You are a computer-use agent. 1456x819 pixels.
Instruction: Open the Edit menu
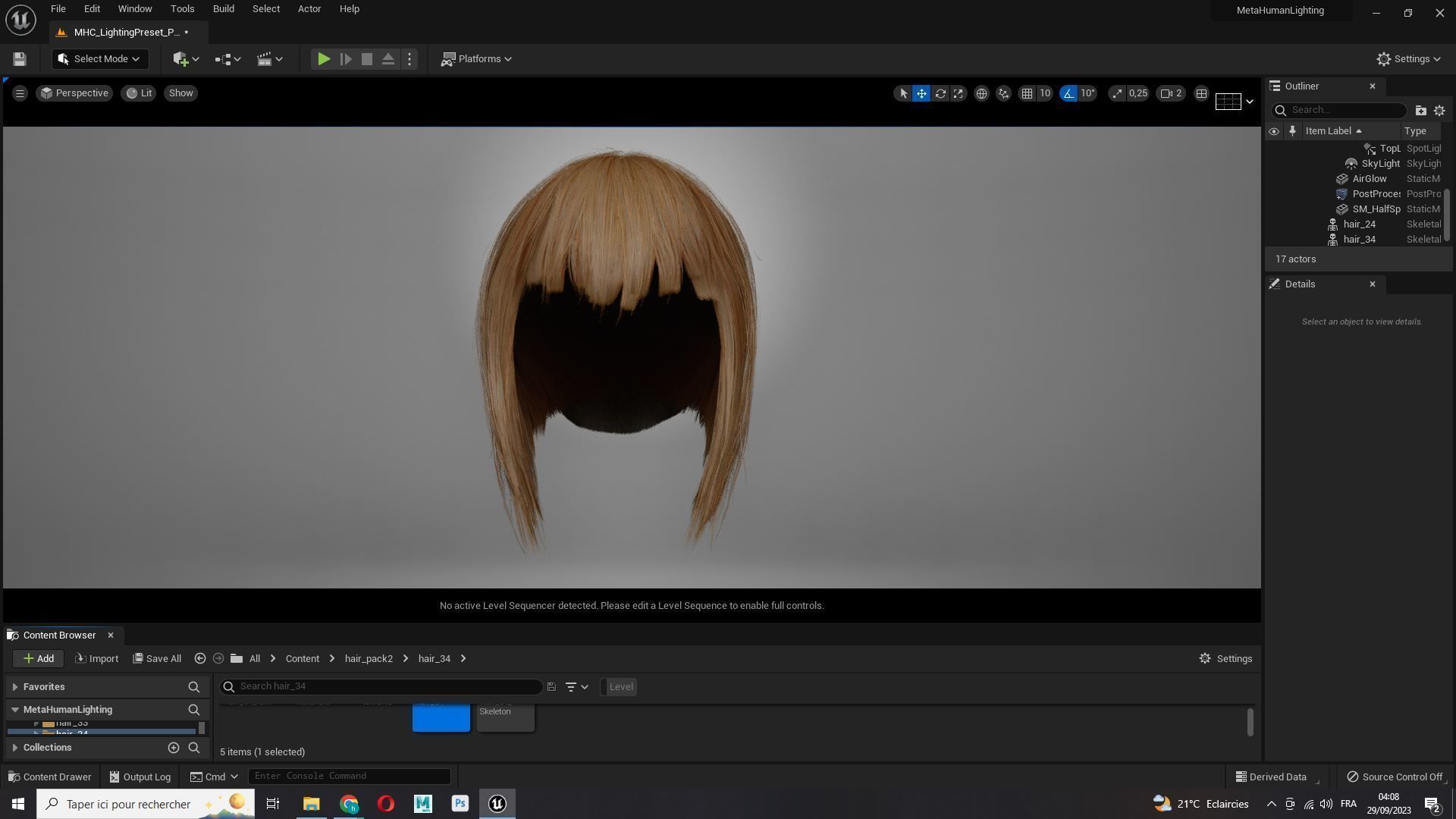[92, 9]
